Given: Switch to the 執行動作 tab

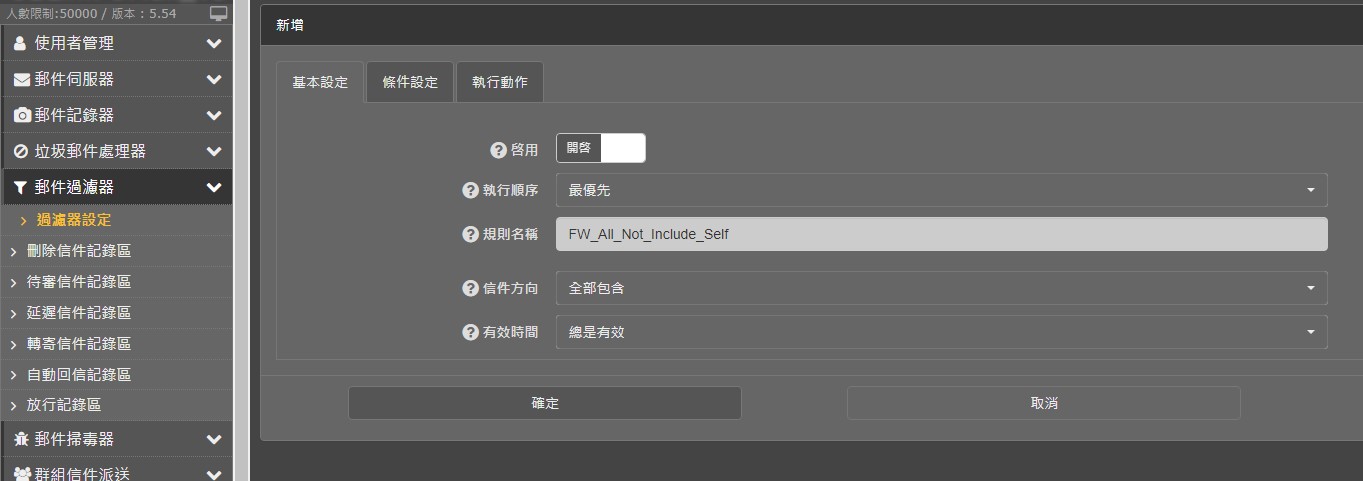Looking at the screenshot, I should (x=499, y=82).
